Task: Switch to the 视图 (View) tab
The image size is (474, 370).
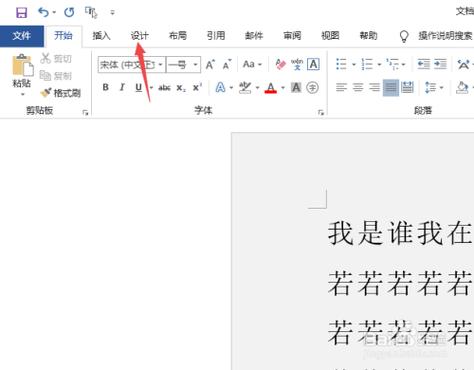Action: (330, 36)
